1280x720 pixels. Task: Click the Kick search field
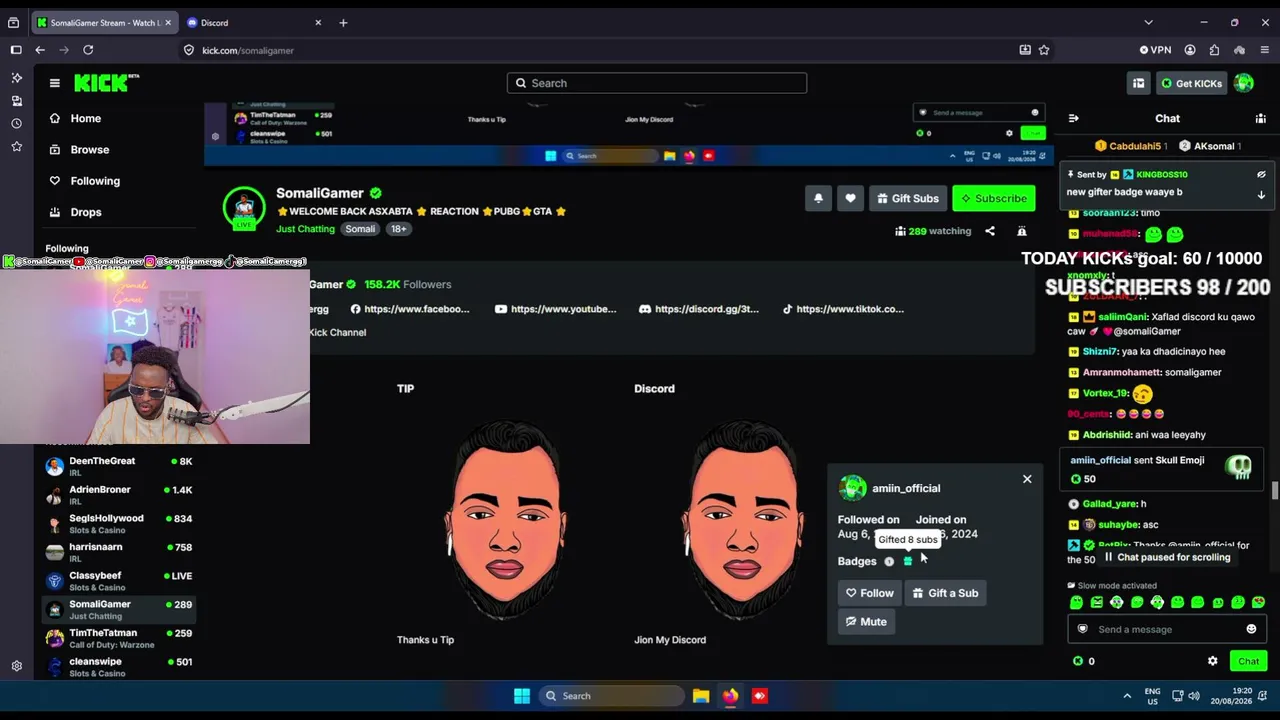pyautogui.click(x=657, y=83)
